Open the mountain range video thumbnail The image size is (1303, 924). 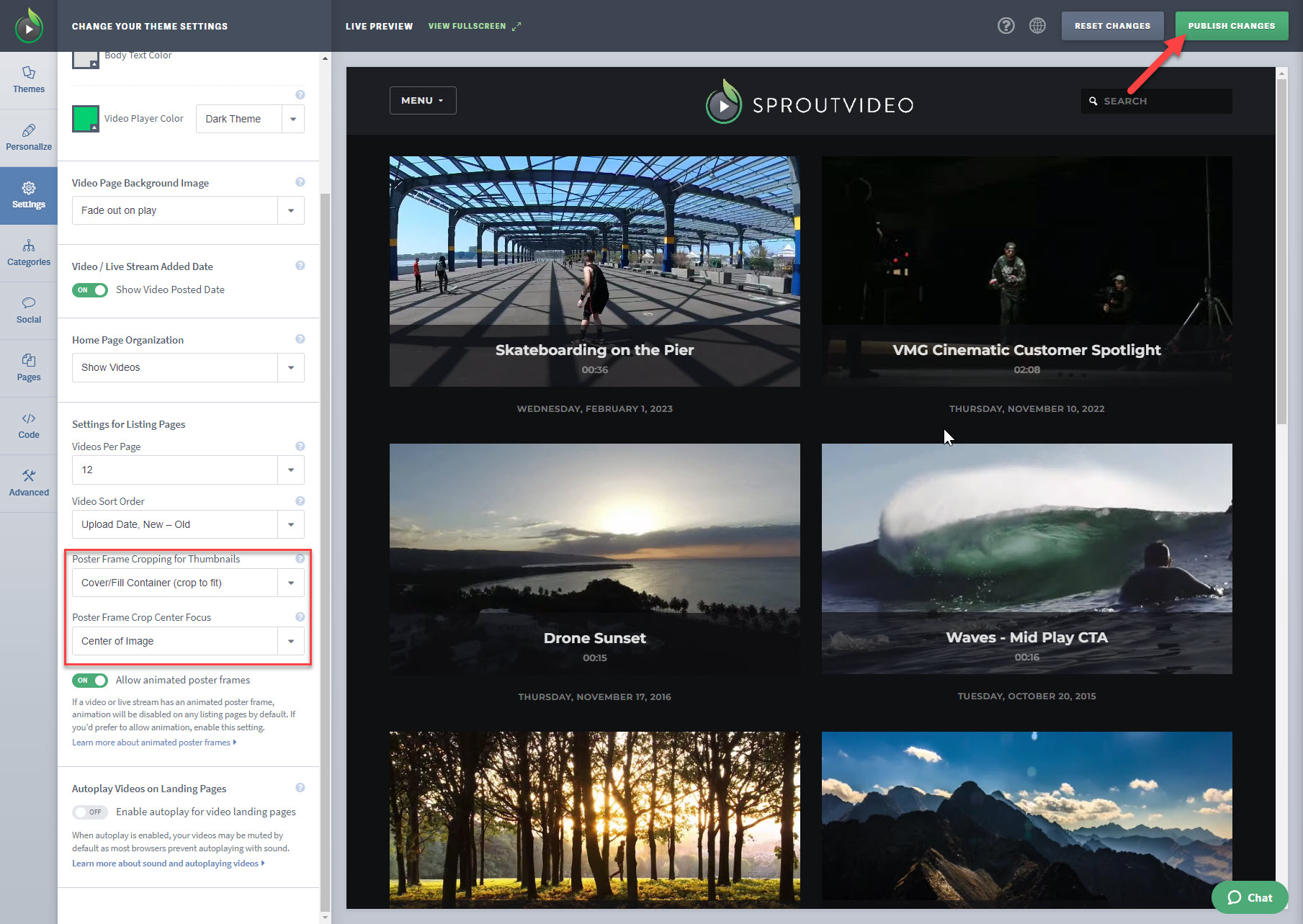pos(1027,820)
